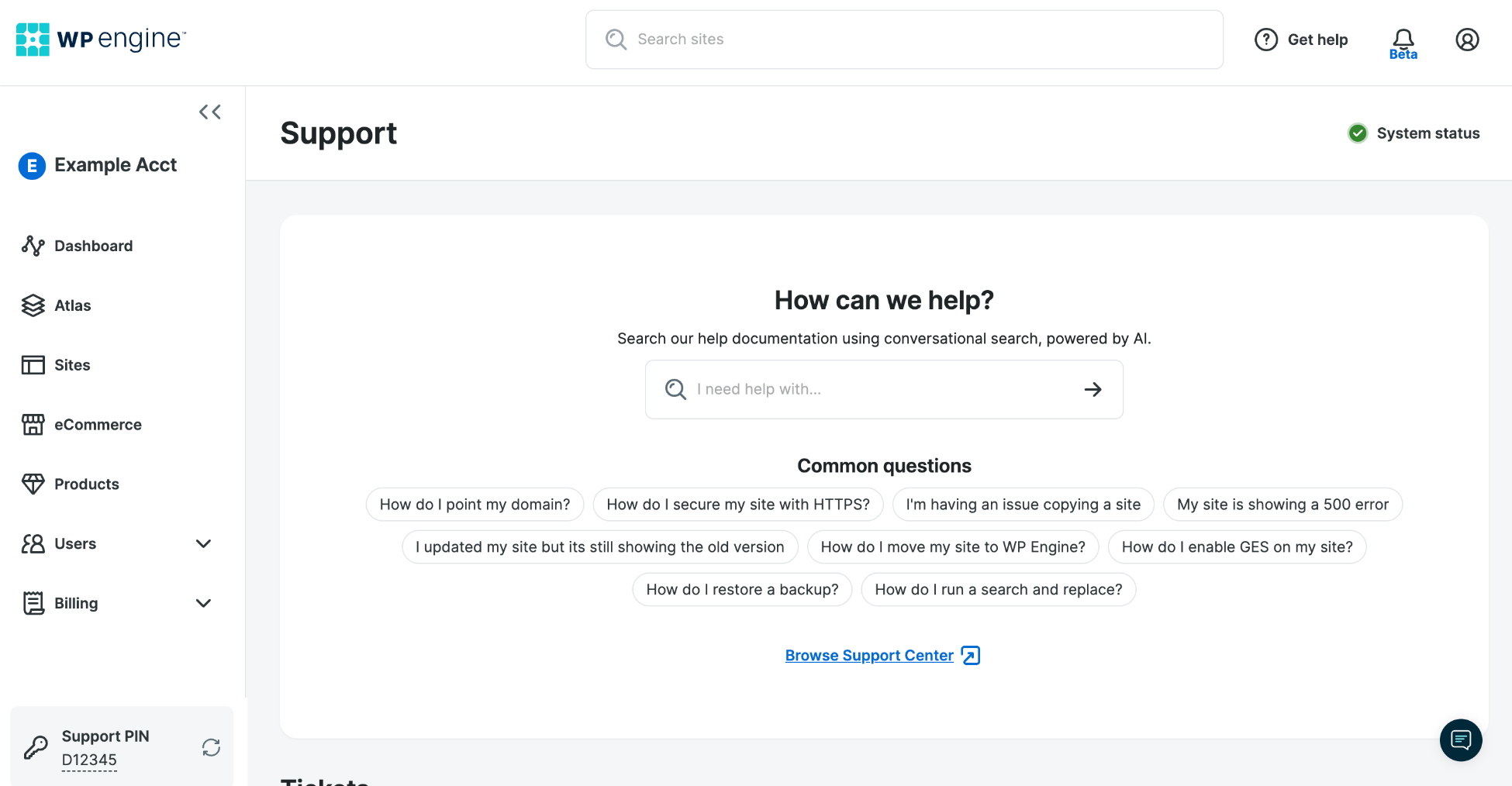The width and height of the screenshot is (1512, 786).
Task: Click 'My site is showing a 500 error'
Action: [1282, 504]
